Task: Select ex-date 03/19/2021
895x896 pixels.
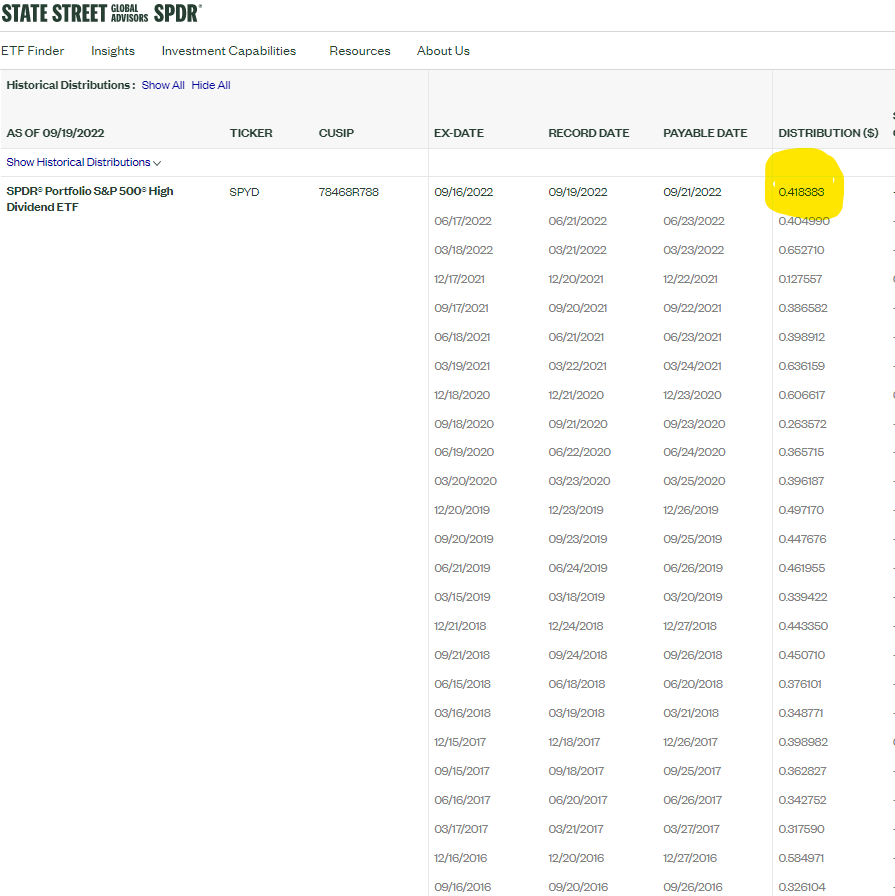Action: [x=462, y=366]
